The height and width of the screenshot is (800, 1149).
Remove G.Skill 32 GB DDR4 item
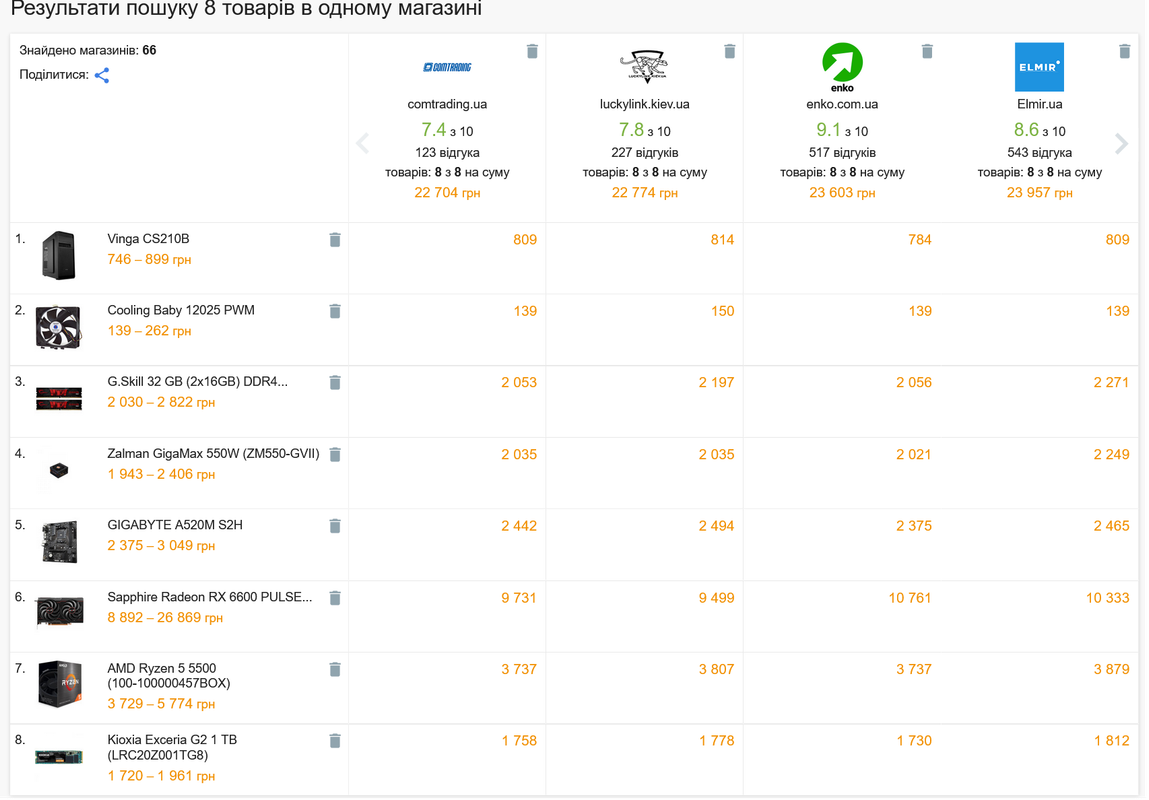336,383
